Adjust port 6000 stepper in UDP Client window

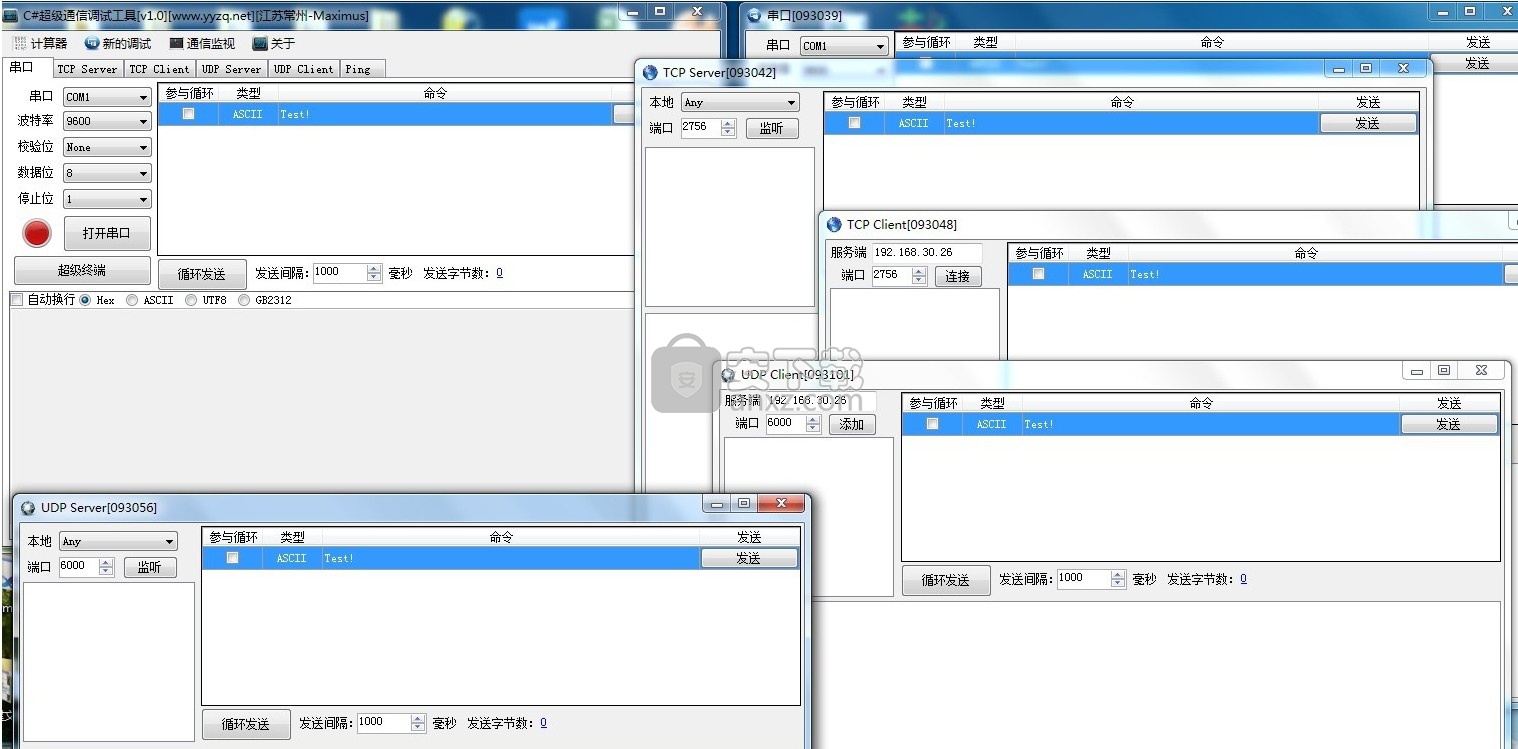(813, 424)
